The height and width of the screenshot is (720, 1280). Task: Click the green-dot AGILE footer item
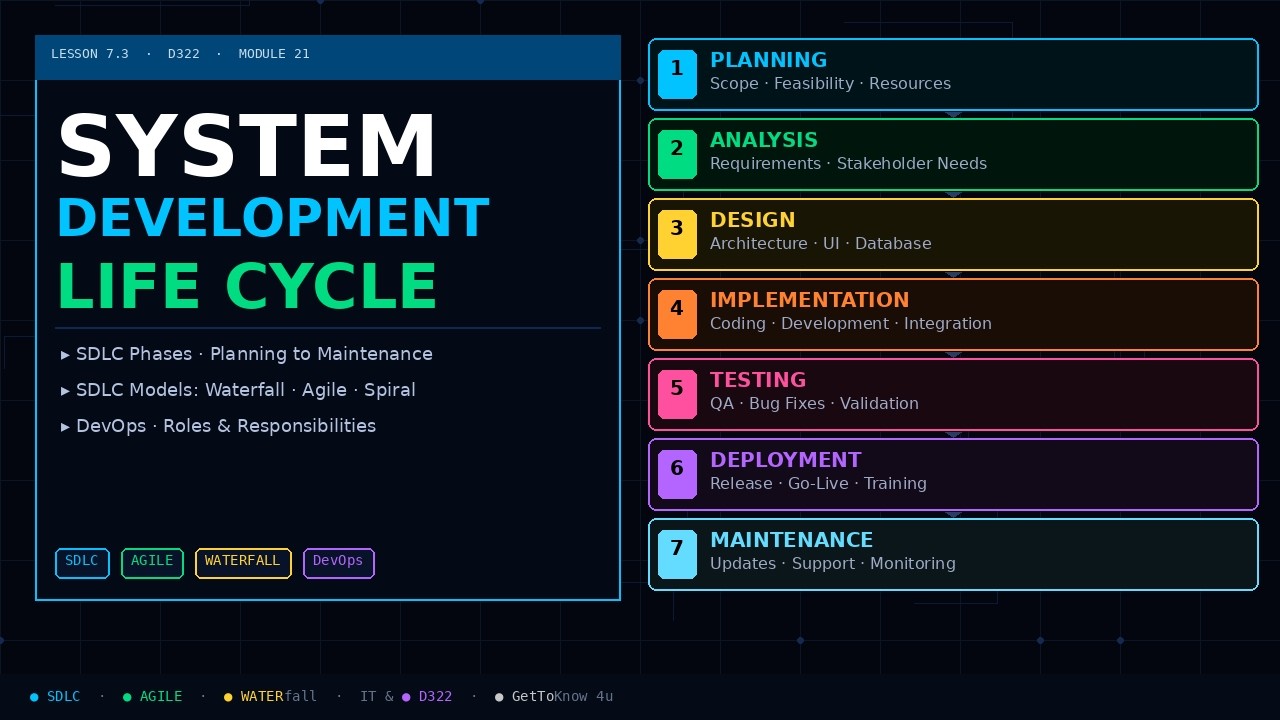point(152,697)
